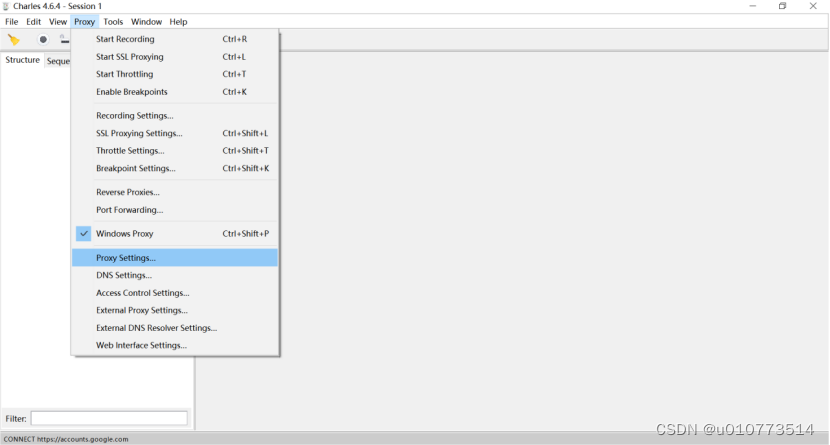Open External Proxy Settings...
Viewport: 830px width, 445px height.
pyautogui.click(x=175, y=310)
